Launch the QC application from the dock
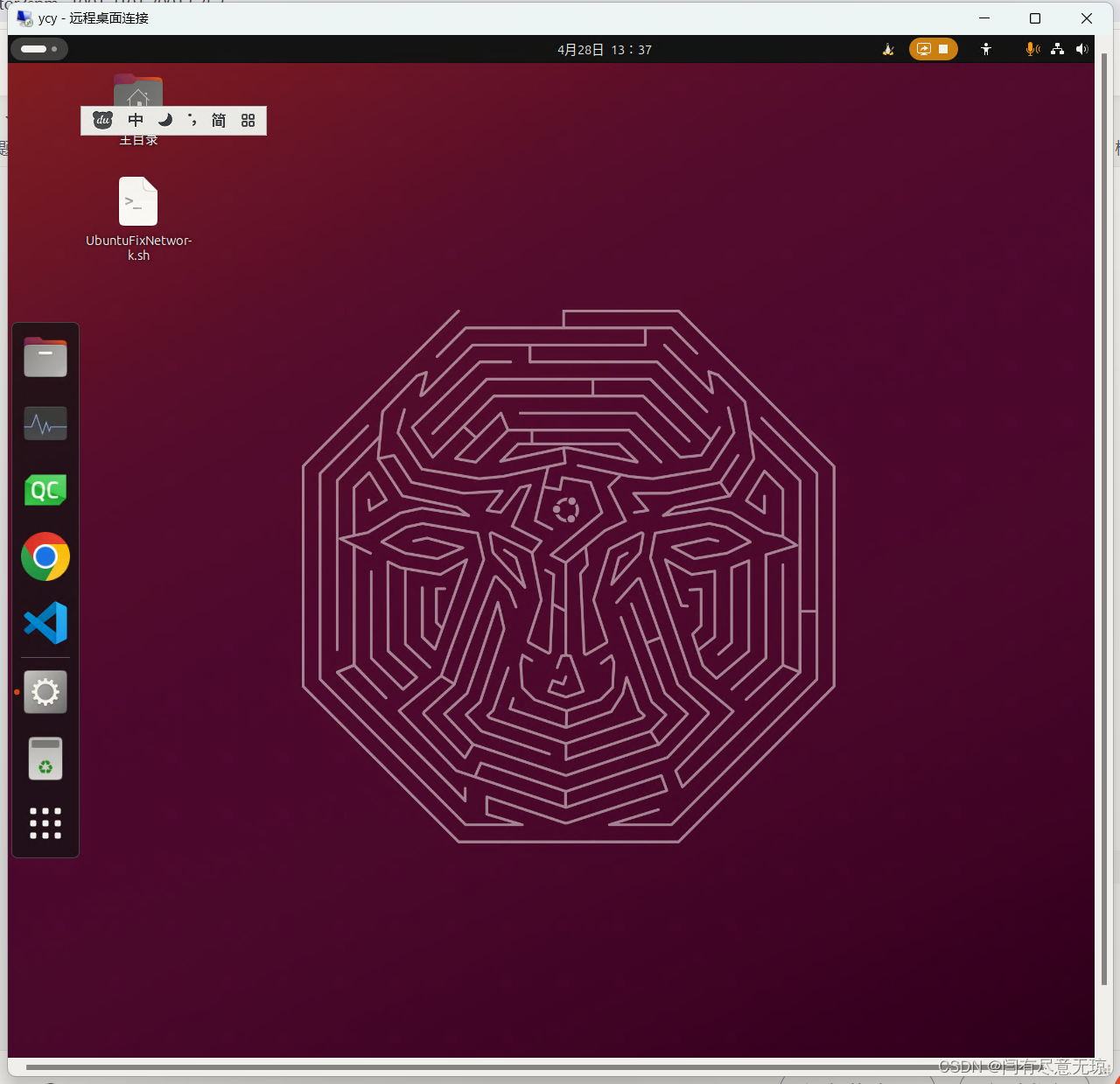The width and height of the screenshot is (1120, 1084). coord(45,490)
